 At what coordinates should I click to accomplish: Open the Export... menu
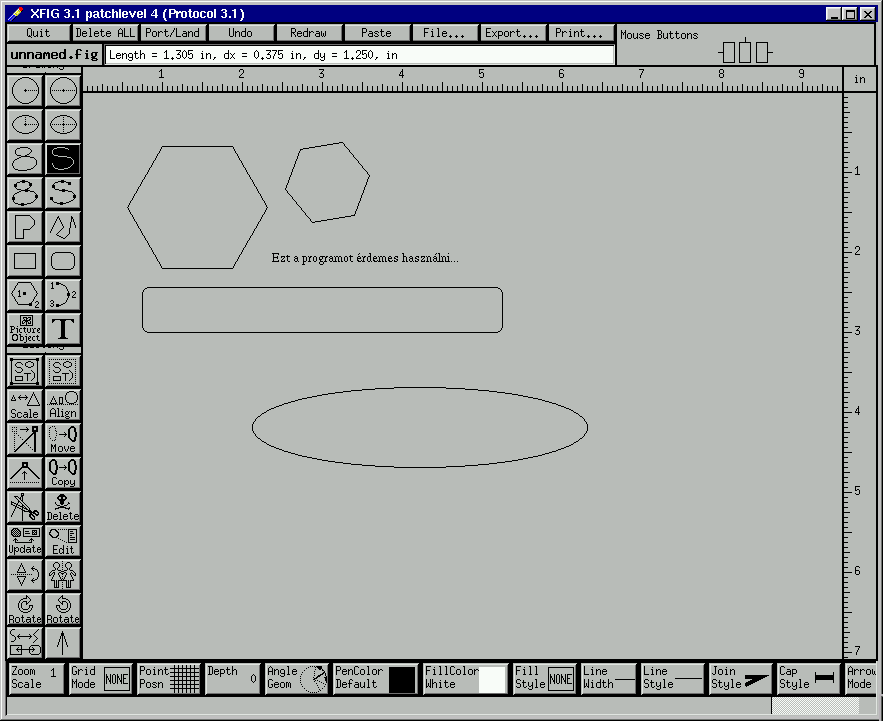pos(512,33)
